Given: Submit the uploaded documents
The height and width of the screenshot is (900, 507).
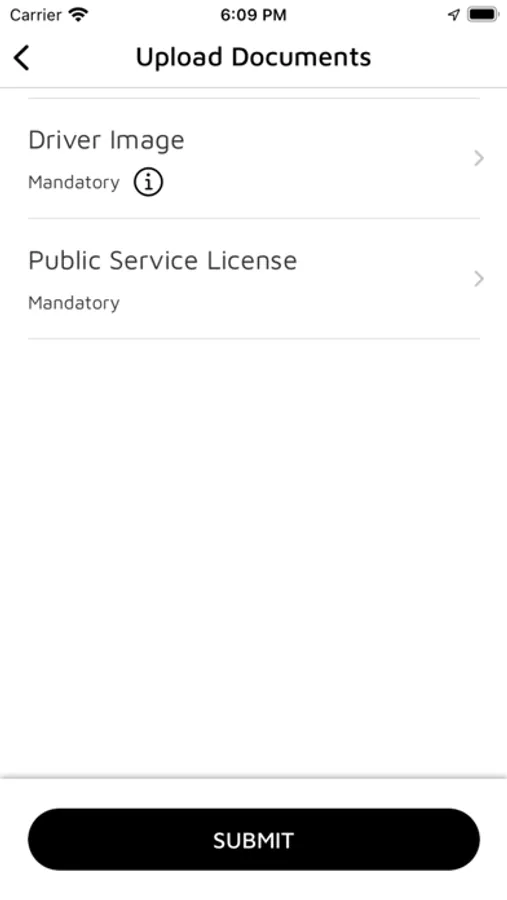Looking at the screenshot, I should click(254, 840).
